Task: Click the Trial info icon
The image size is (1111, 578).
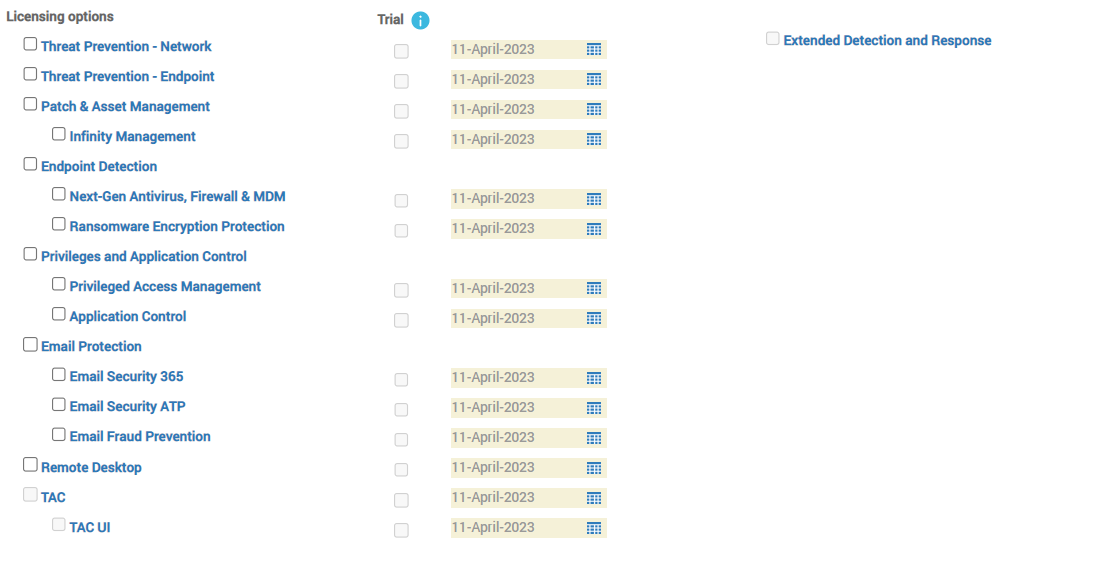Action: point(420,21)
